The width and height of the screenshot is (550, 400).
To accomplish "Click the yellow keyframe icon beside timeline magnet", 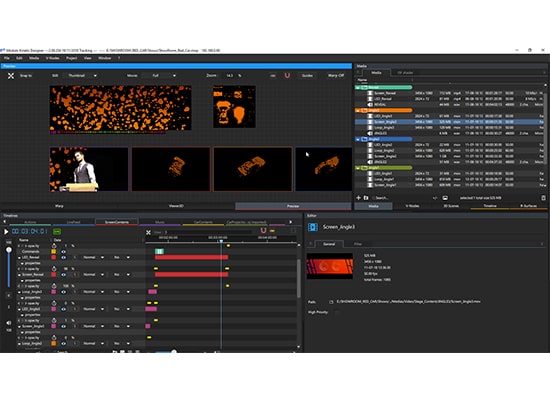I will pos(272,231).
